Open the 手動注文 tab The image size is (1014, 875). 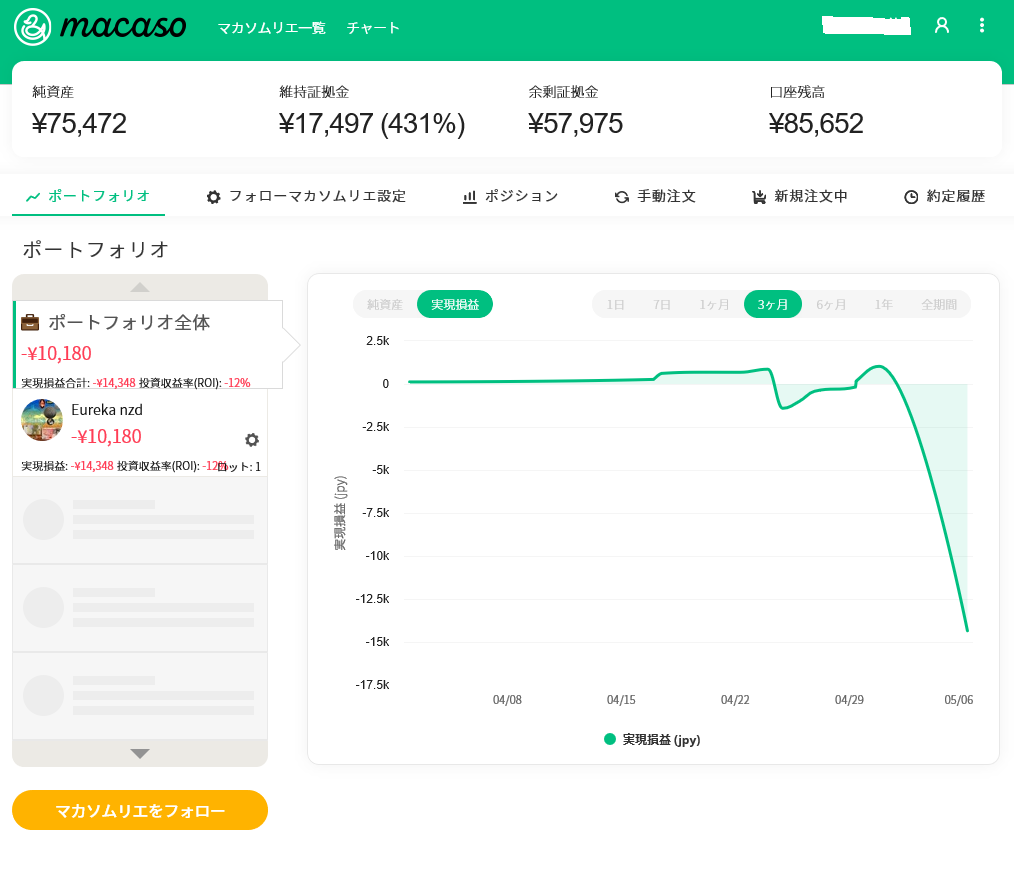[x=655, y=197]
